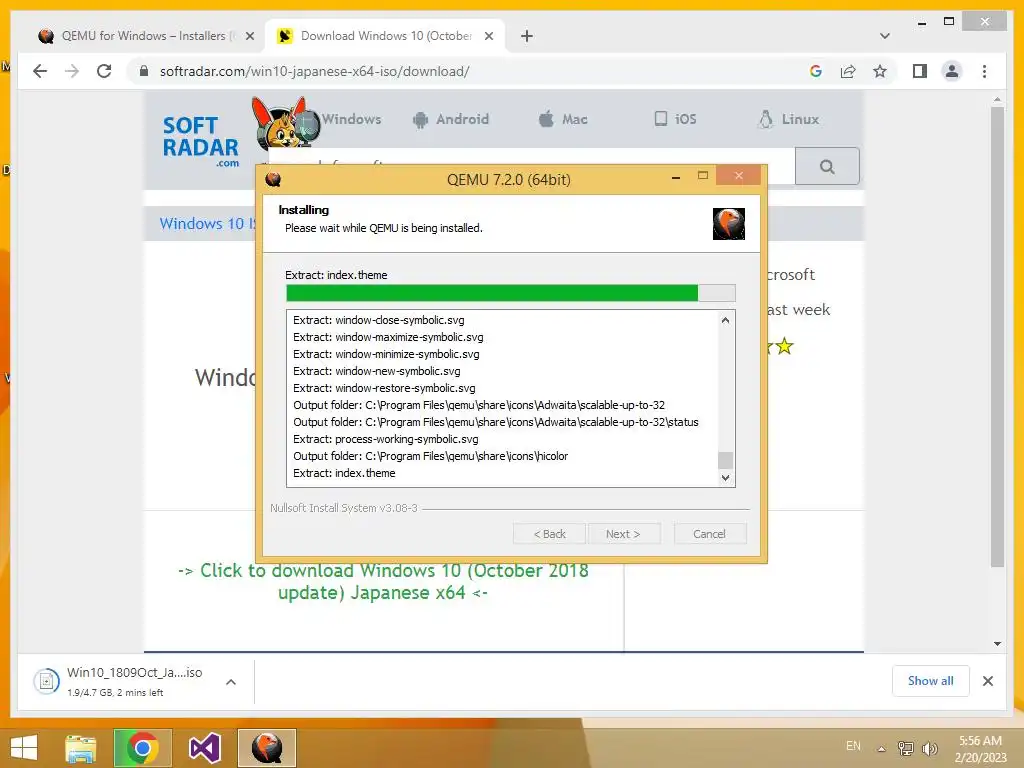Click the SoftRadar search magnifier button
Viewport: 1024px width, 768px height.
pyautogui.click(x=827, y=167)
